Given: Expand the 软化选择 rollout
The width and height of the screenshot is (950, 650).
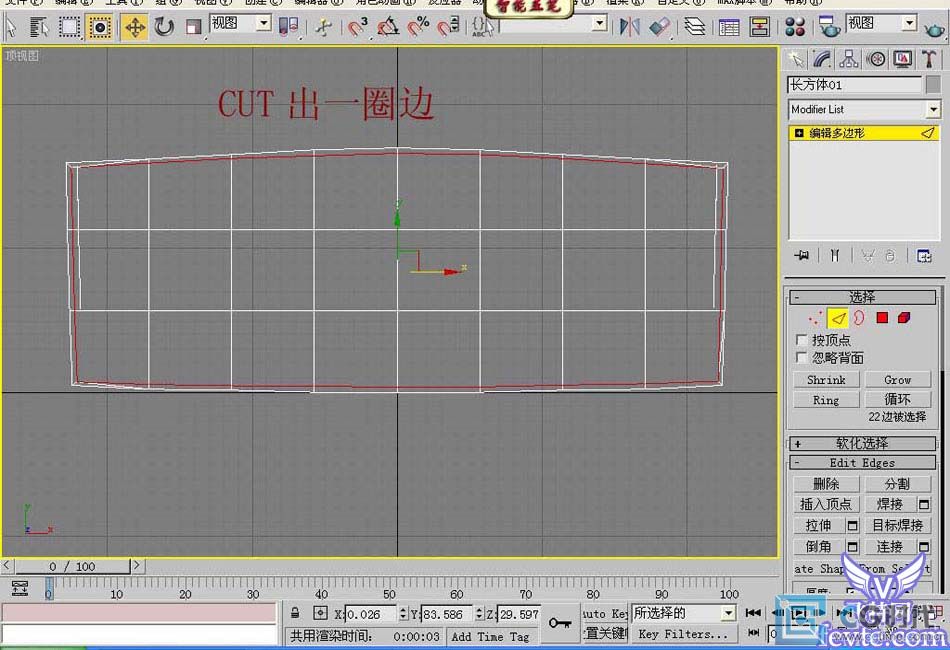Looking at the screenshot, I should coord(862,443).
